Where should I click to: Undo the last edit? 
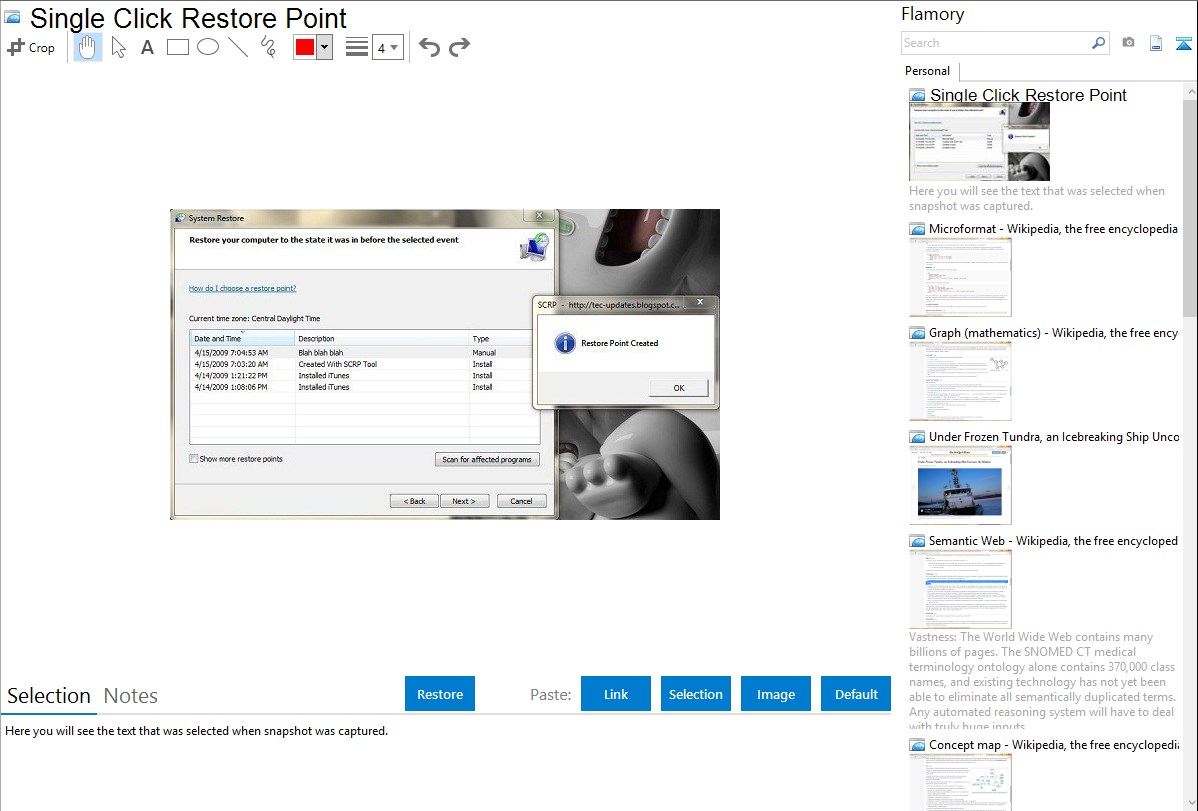point(429,47)
